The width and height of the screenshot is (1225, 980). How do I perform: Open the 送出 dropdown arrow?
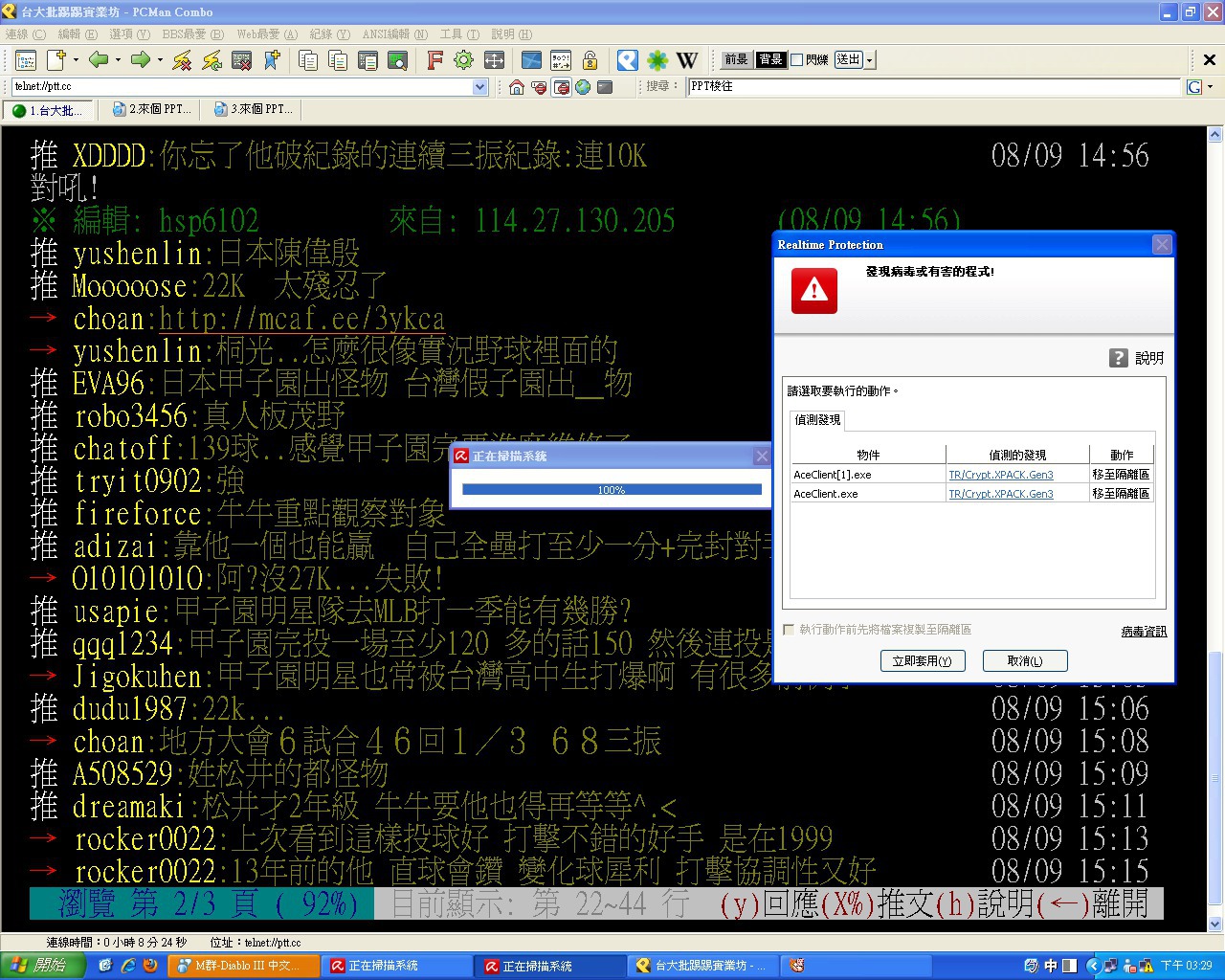[869, 60]
